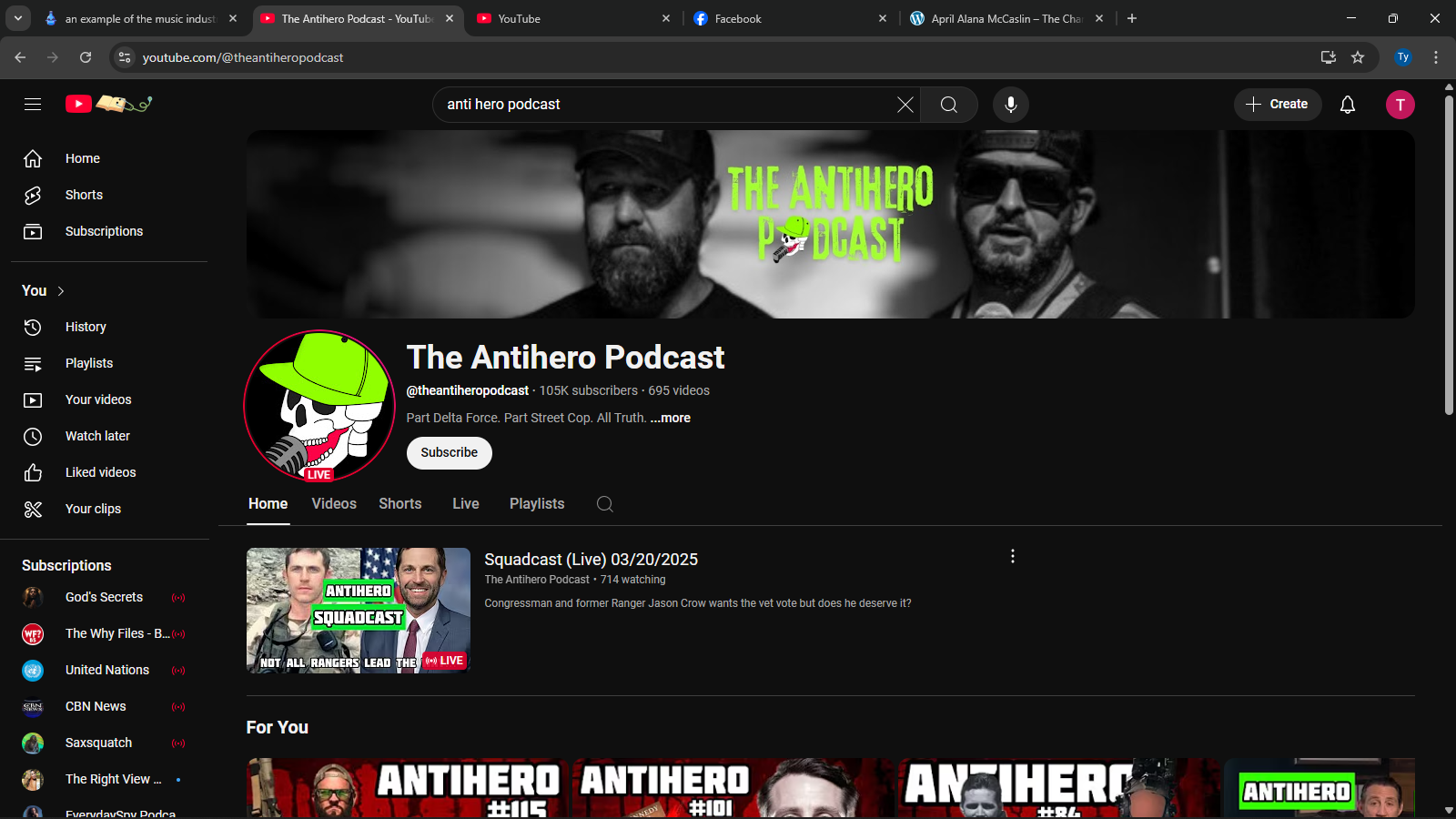This screenshot has width=1456, height=819.
Task: Switch to Playlists tab
Action: click(537, 504)
